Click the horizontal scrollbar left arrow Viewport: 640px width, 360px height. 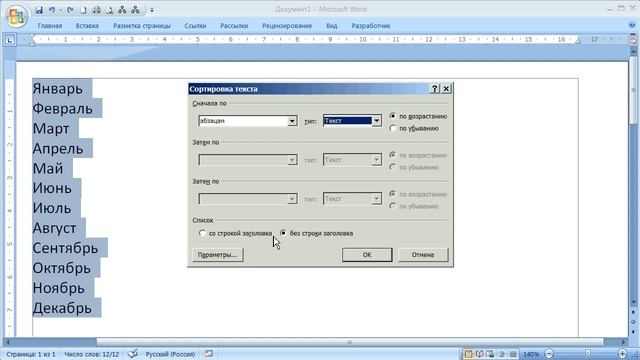(x=7, y=342)
